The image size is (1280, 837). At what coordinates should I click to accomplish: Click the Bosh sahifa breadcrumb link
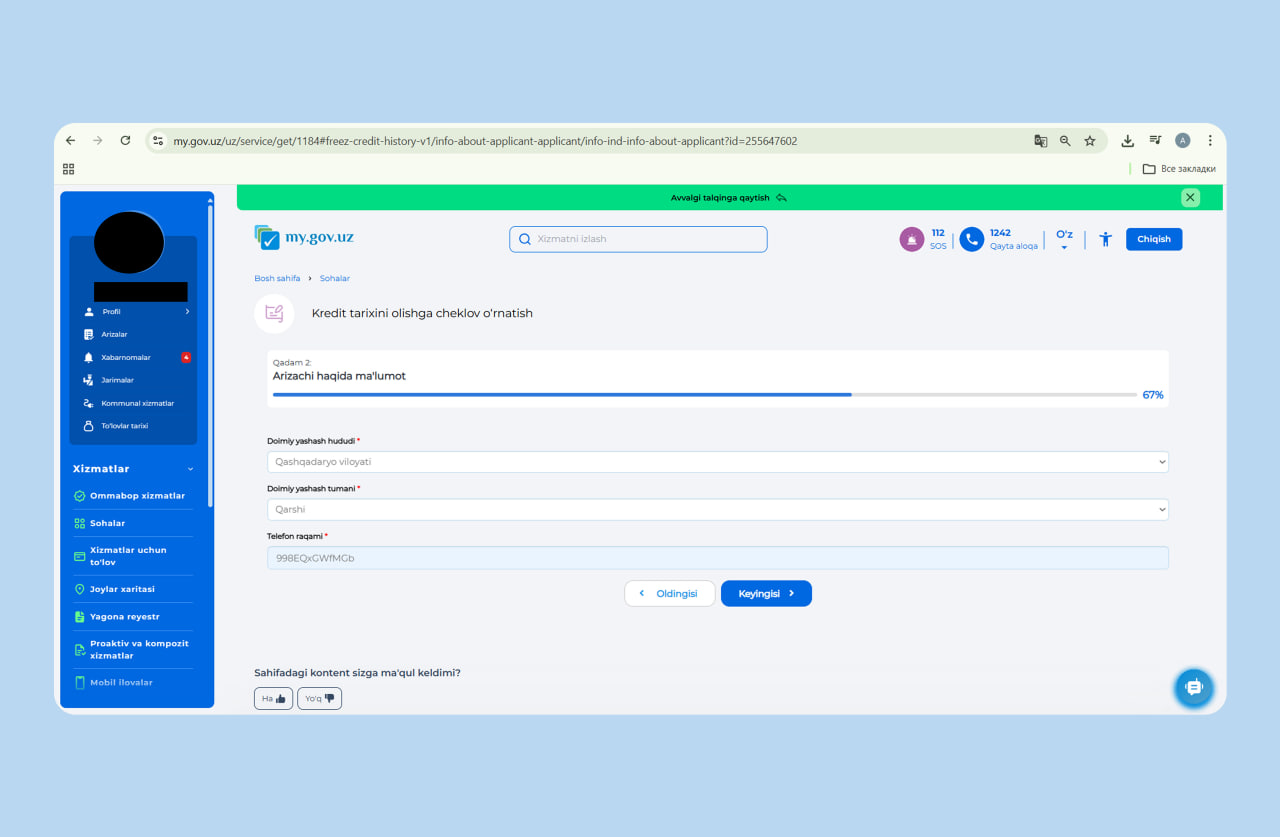coord(277,278)
